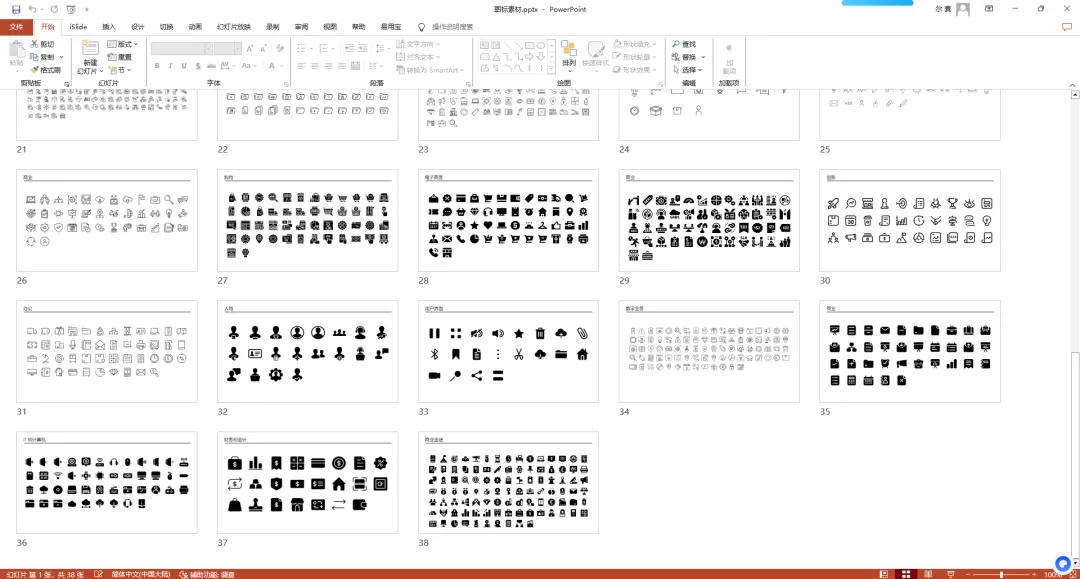Switch to the 幻灯片放映 slideshow tab
Viewport: 1080px width, 579px height.
pos(234,27)
